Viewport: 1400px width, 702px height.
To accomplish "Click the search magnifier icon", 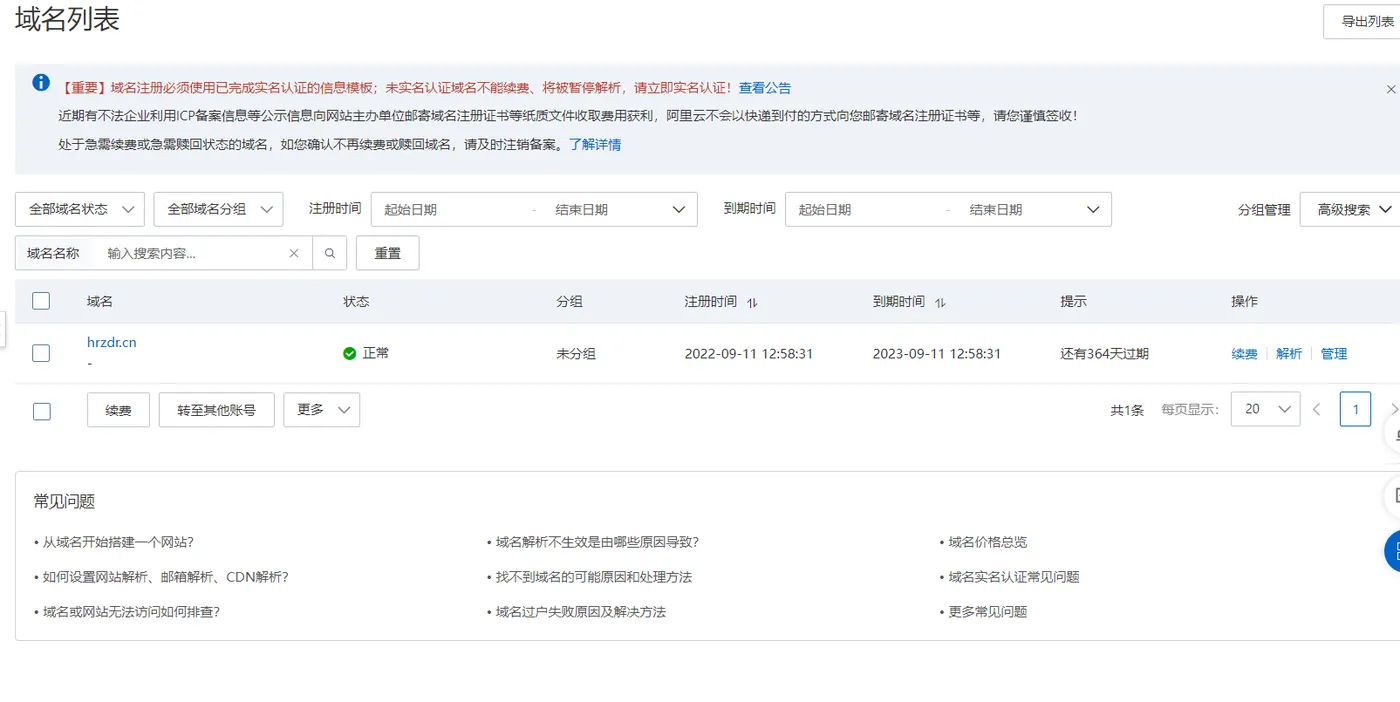I will tap(330, 253).
